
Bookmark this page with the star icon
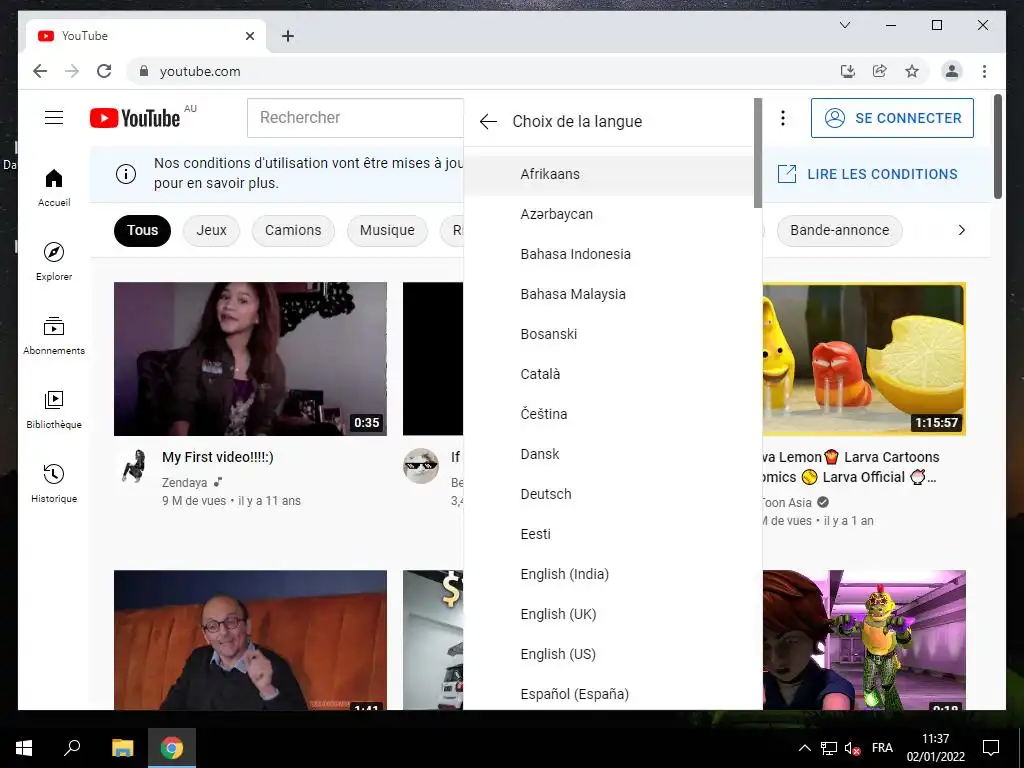912,71
